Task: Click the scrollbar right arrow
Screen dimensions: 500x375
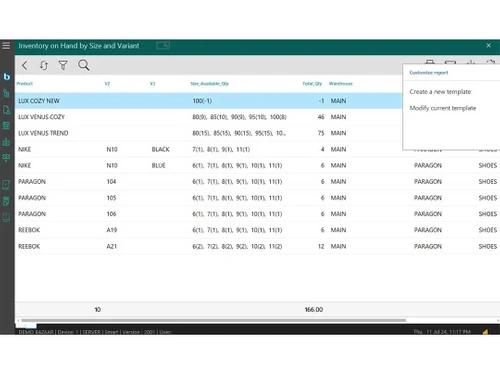Action: pos(498,320)
